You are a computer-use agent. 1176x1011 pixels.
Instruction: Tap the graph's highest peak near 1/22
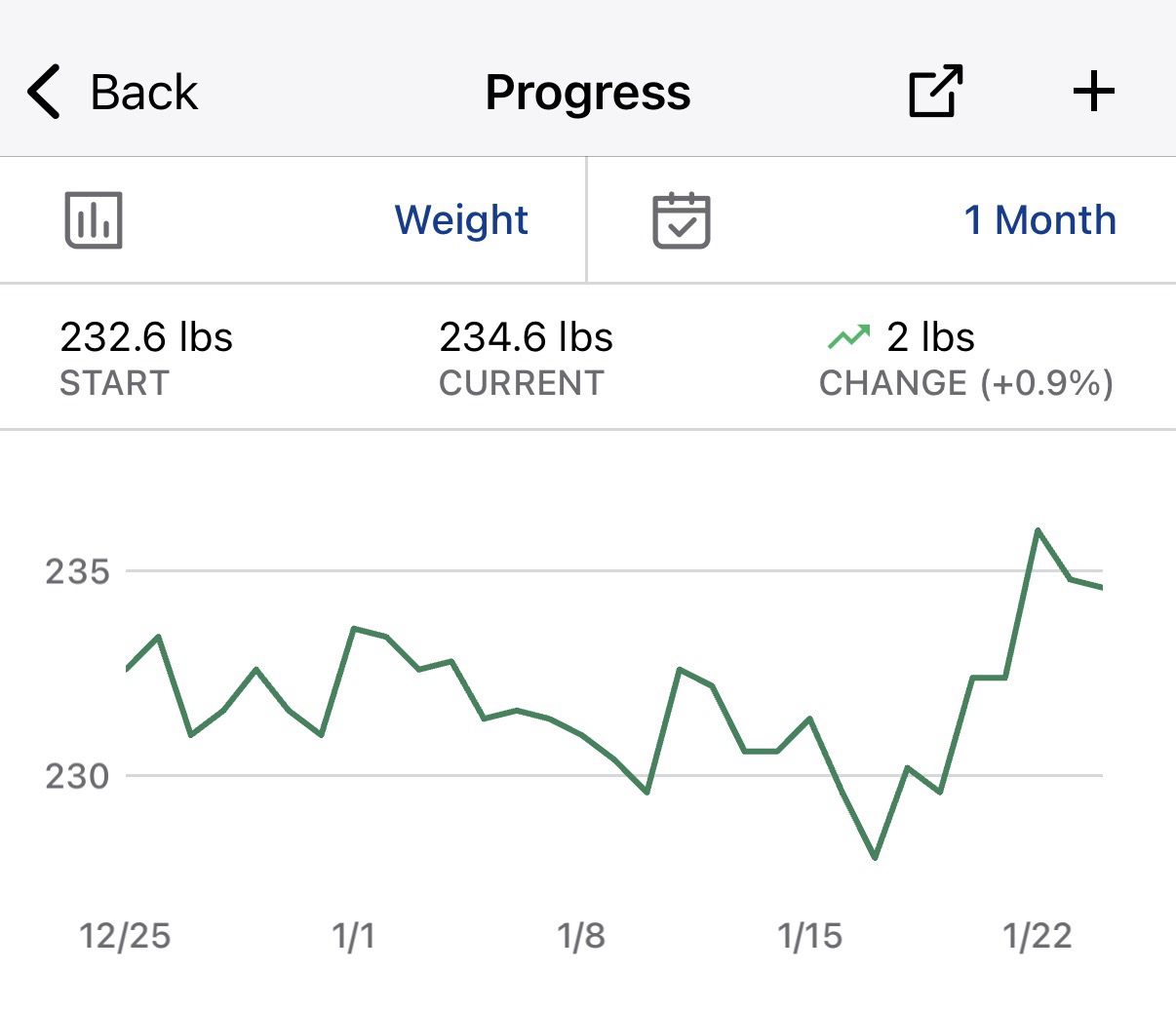pyautogui.click(x=1038, y=530)
